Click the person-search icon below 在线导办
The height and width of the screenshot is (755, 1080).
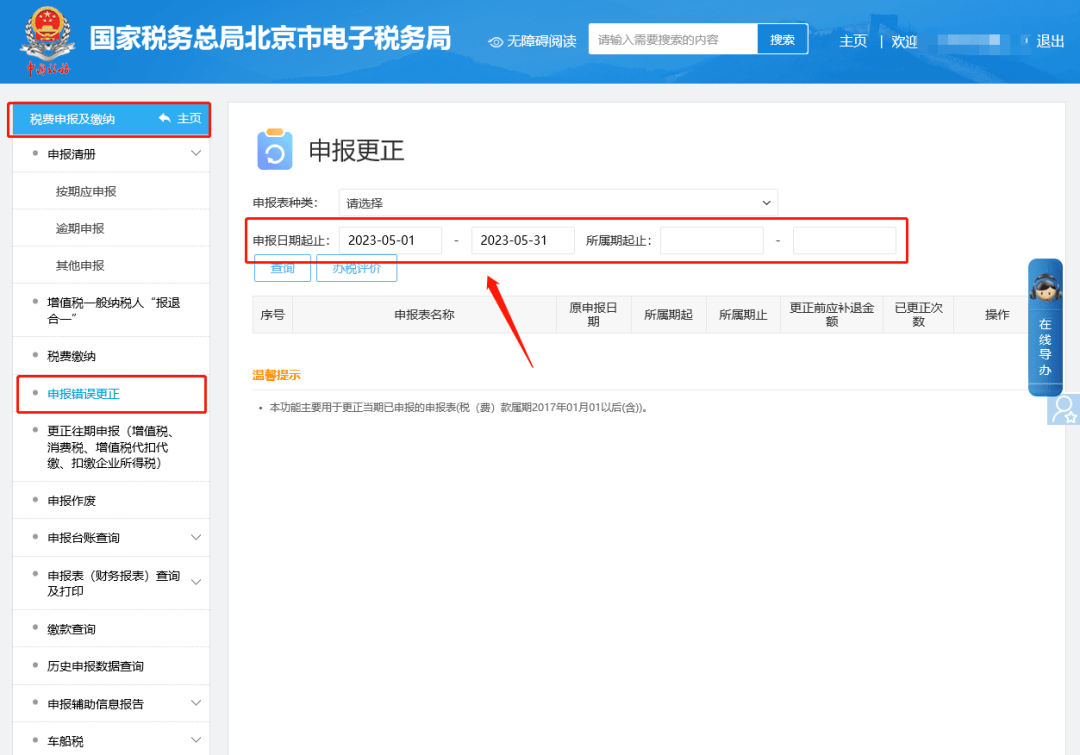click(1062, 410)
